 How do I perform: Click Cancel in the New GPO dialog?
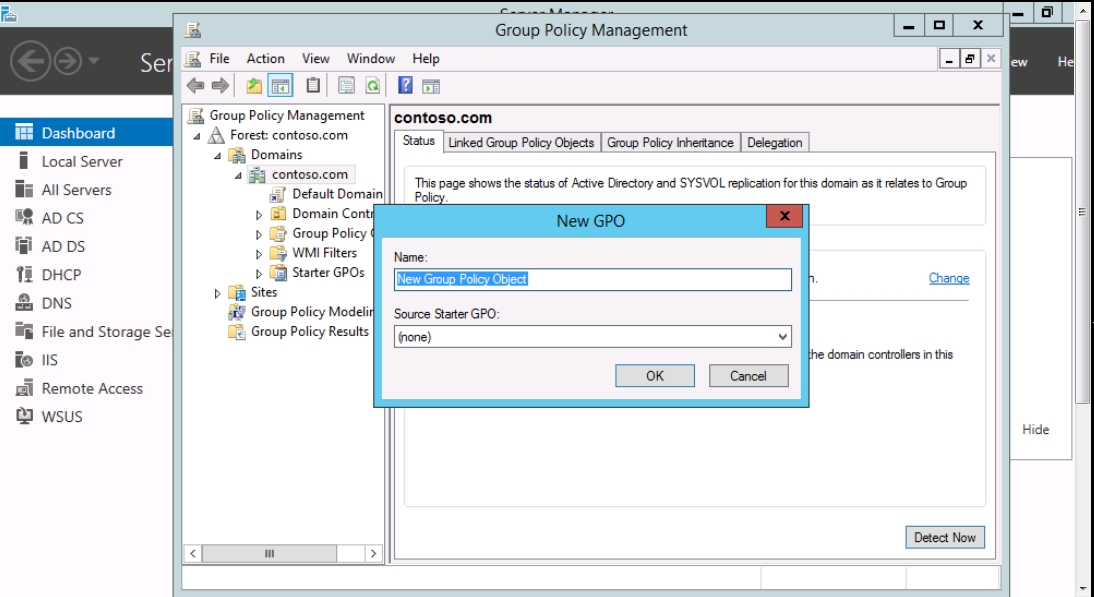[748, 376]
